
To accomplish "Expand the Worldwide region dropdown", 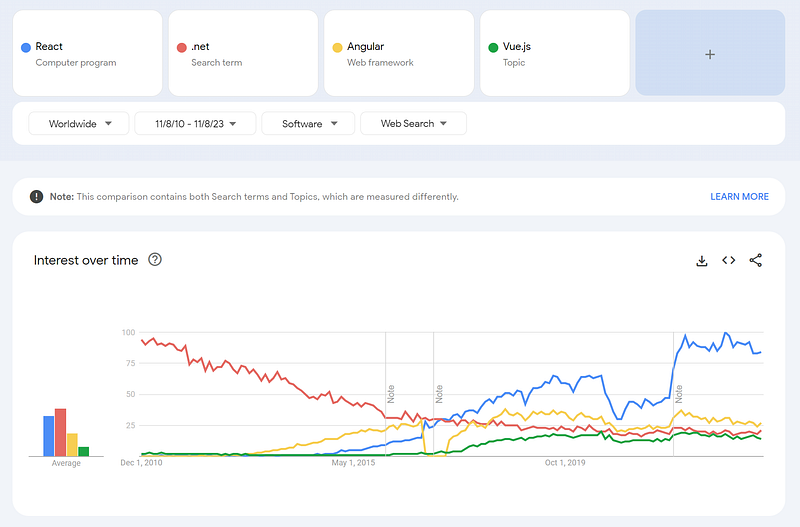I will click(79, 123).
